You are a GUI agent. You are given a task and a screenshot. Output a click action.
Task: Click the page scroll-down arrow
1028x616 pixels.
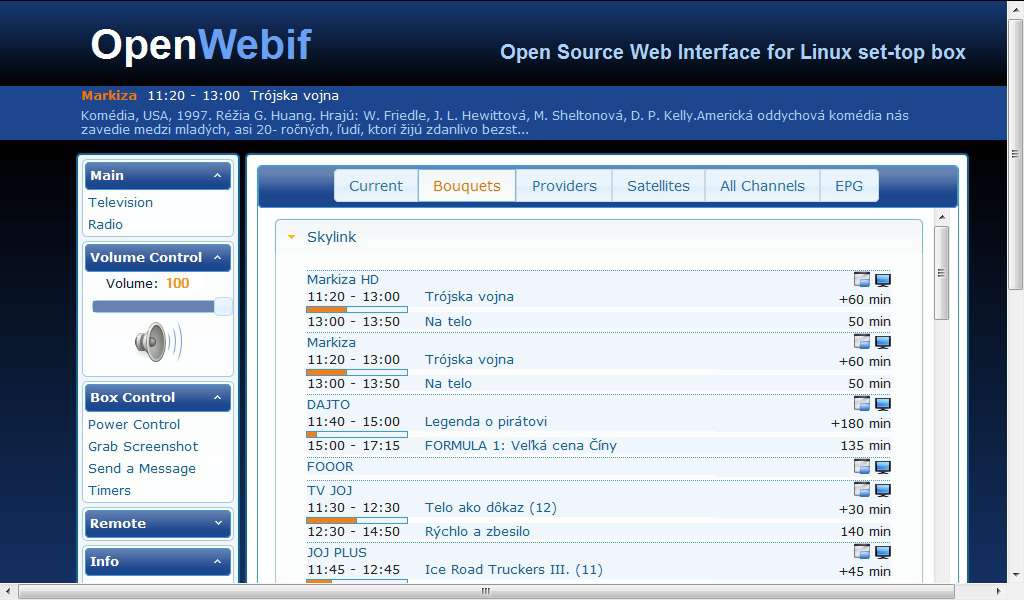pos(1016,575)
